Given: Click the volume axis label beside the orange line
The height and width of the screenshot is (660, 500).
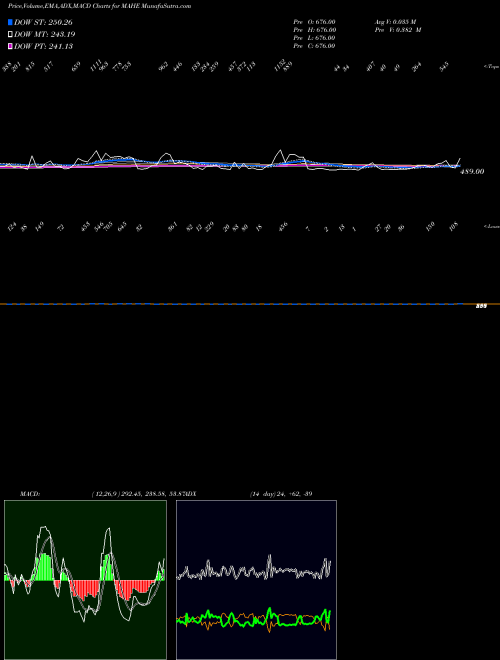Looking at the screenshot, I should (481, 306).
